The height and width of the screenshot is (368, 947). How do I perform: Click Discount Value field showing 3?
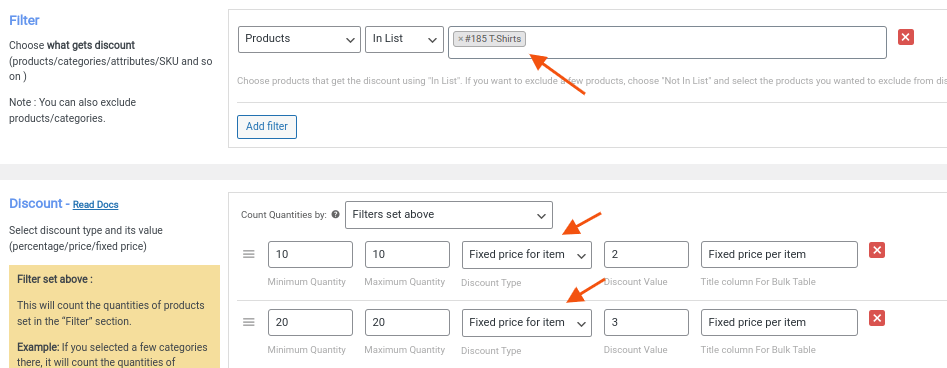[x=646, y=322]
